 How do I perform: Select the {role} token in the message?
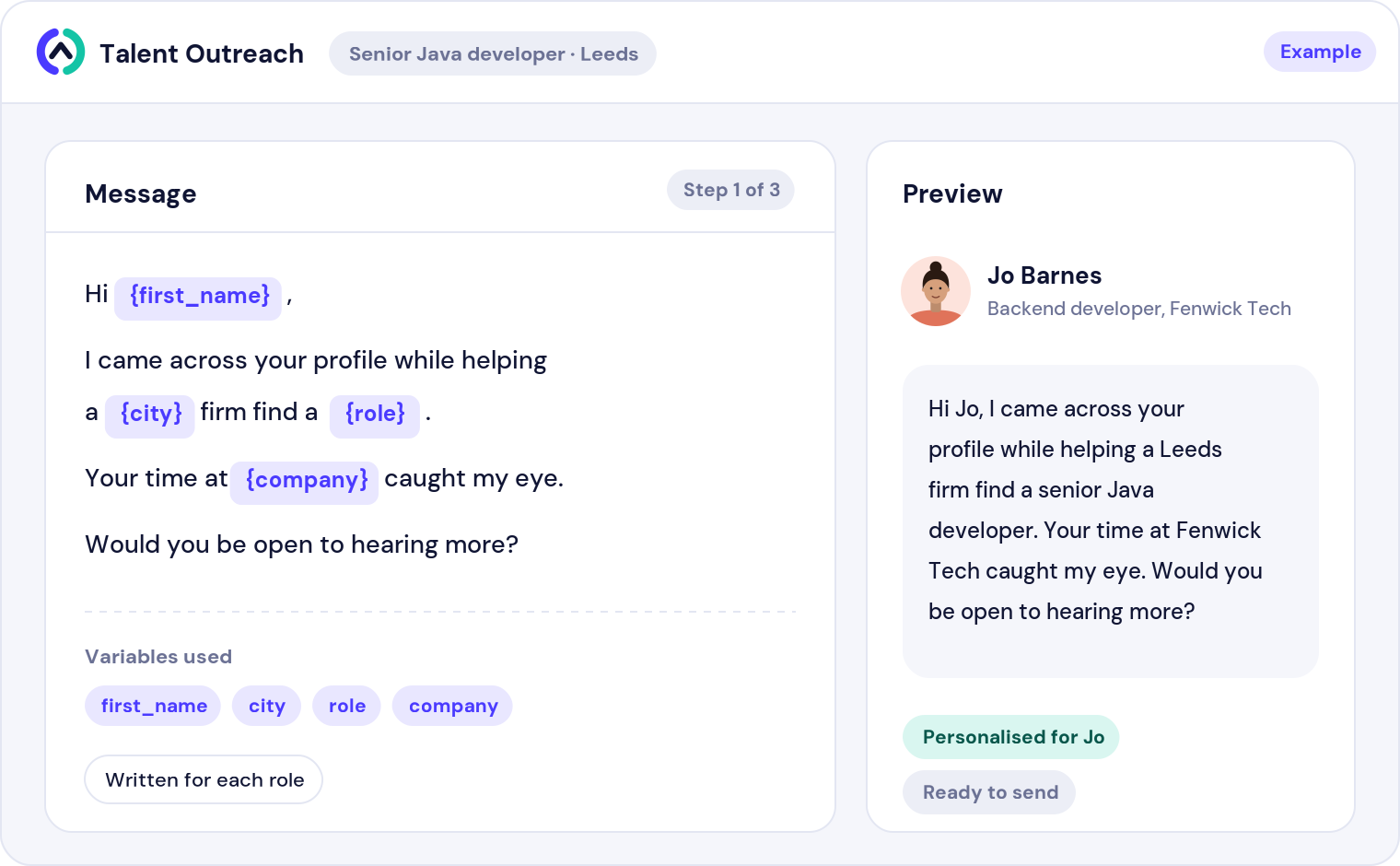pos(375,415)
